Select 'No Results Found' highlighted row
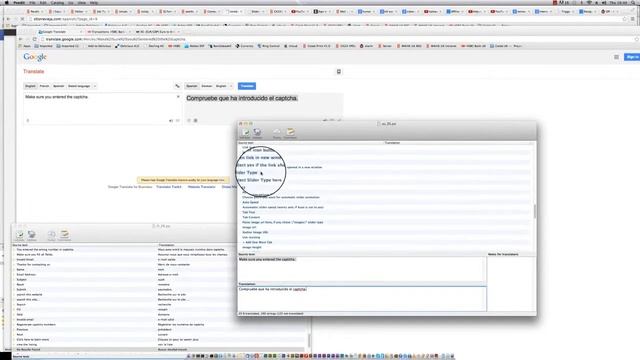Screen dimensions: 640x360 pyautogui.click(x=159, y=349)
